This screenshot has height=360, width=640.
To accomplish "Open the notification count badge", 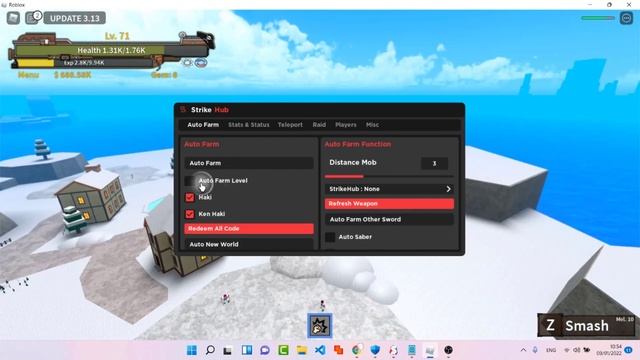I will [629, 350].
